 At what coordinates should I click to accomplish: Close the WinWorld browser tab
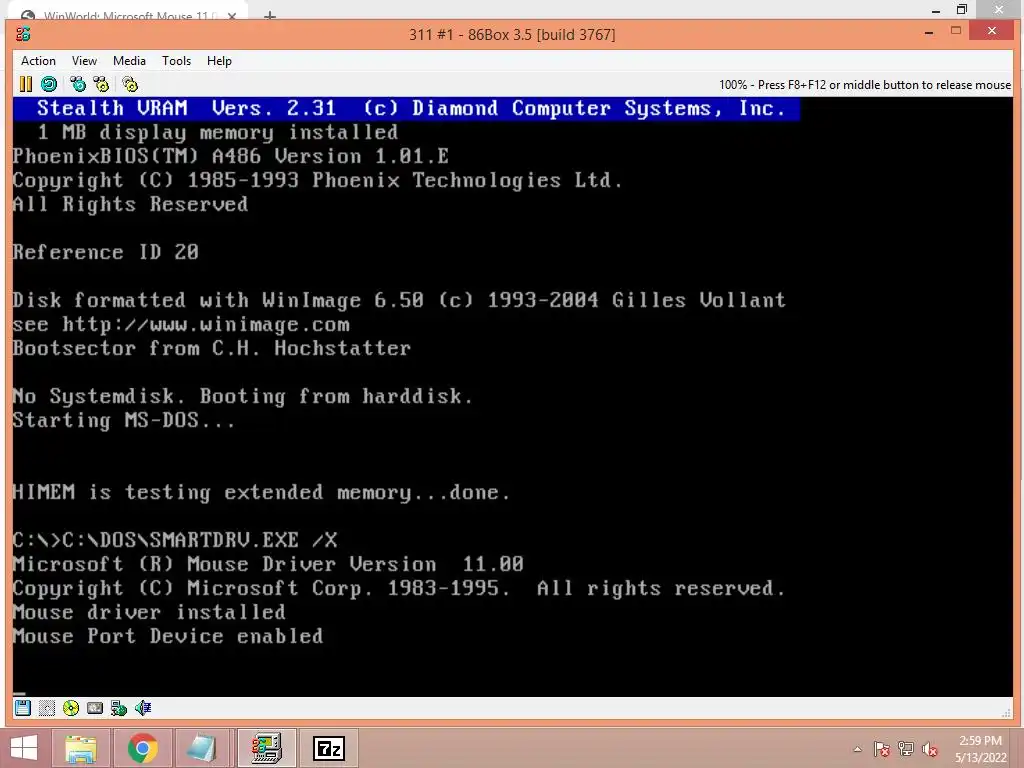tap(232, 16)
